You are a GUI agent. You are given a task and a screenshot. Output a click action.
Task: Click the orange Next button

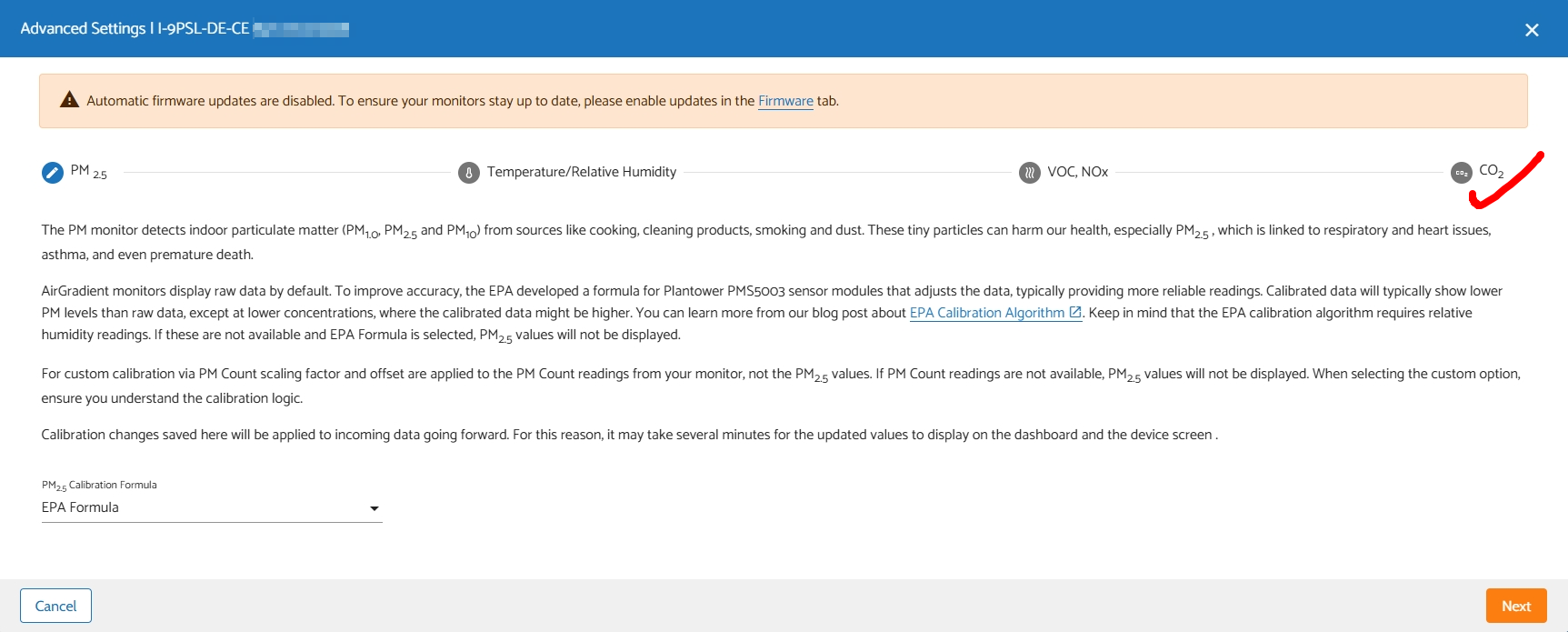(x=1516, y=606)
